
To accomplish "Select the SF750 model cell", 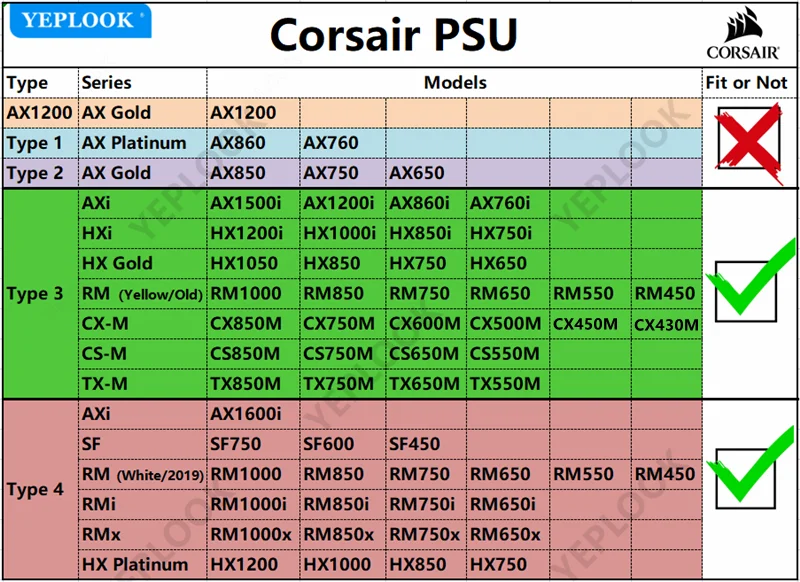I will pos(236,444).
